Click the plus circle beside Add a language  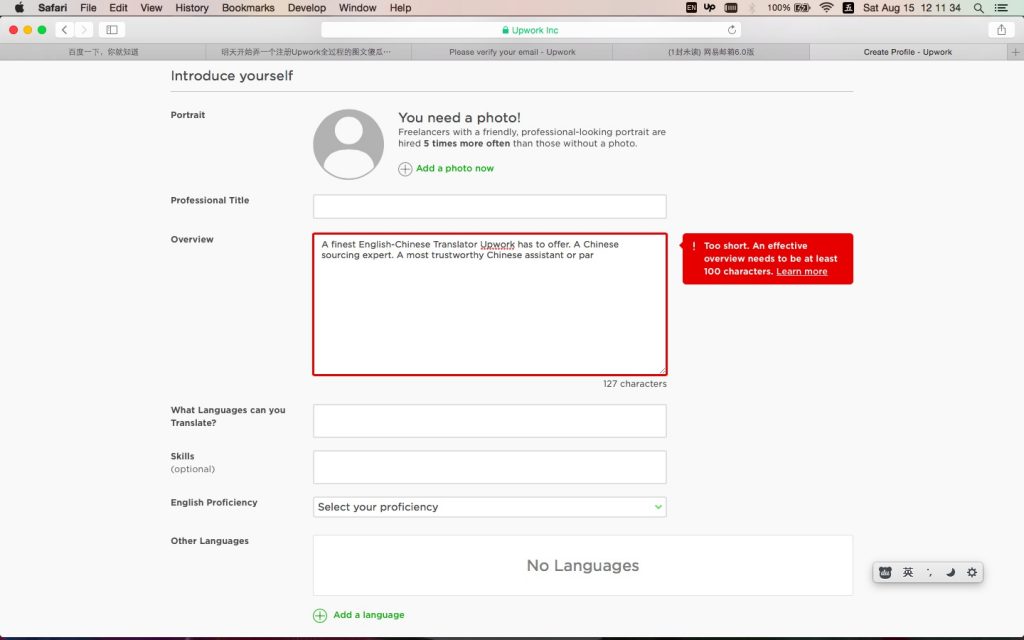[320, 615]
